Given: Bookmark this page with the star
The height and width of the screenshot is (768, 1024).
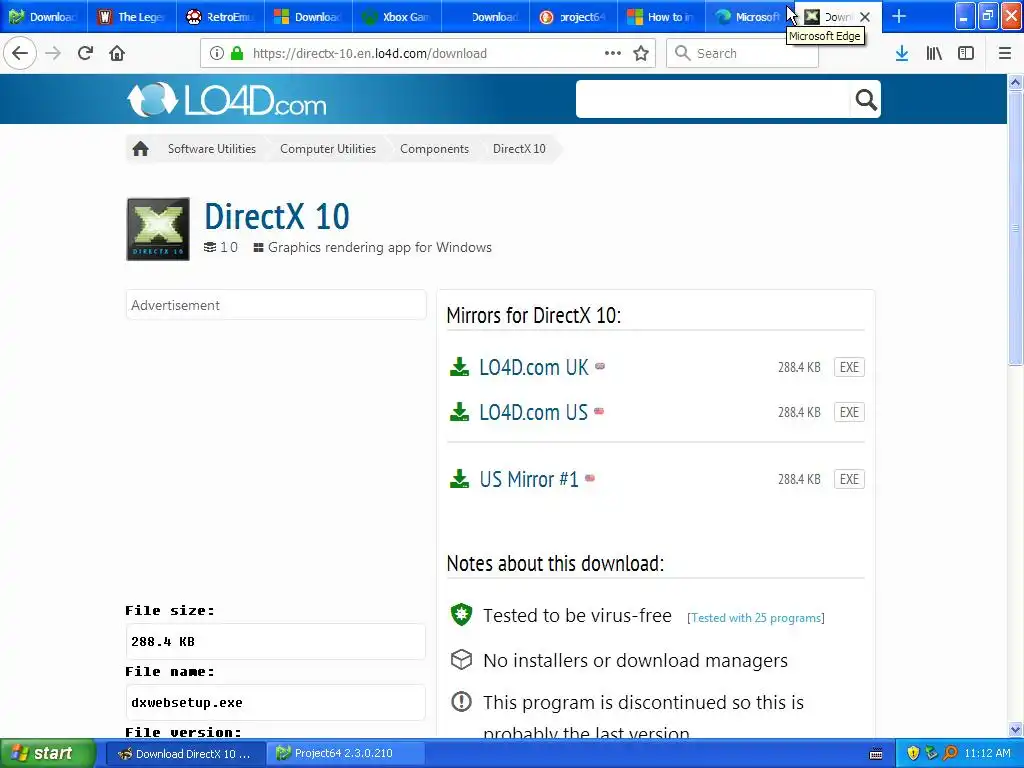Looking at the screenshot, I should (641, 54).
